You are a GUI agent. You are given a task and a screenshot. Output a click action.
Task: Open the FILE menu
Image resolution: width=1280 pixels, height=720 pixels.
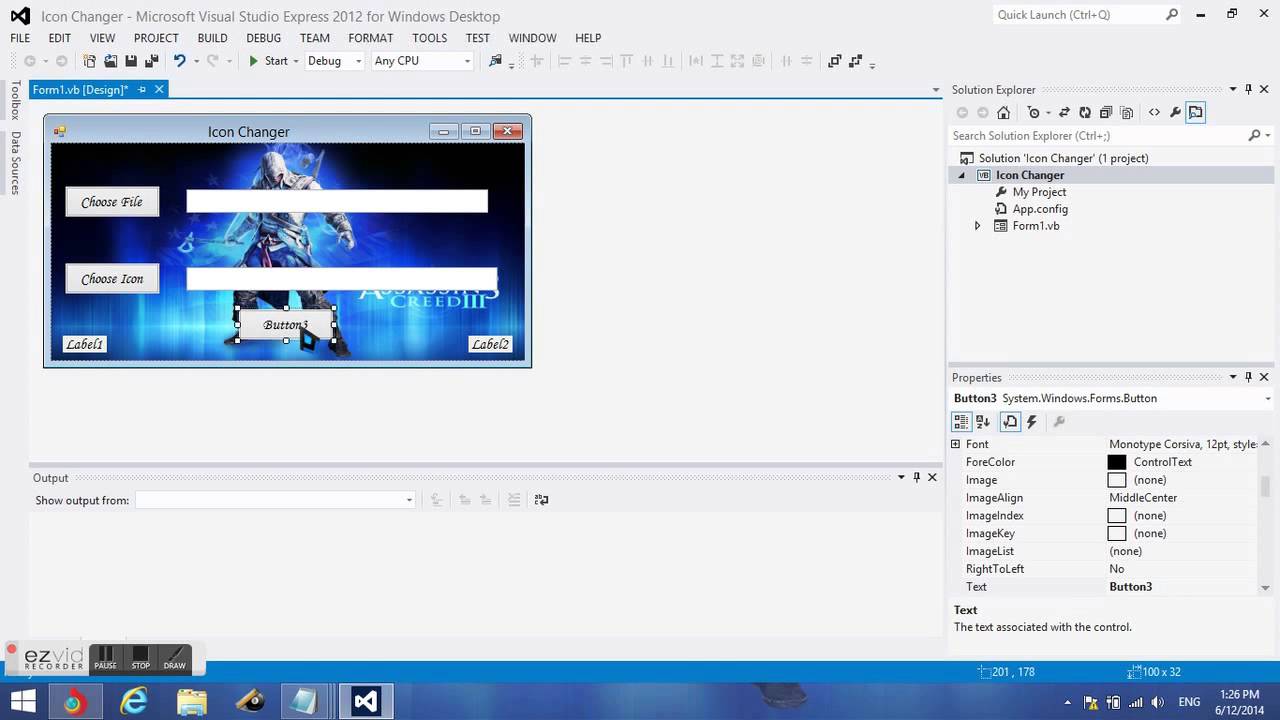tap(20, 38)
